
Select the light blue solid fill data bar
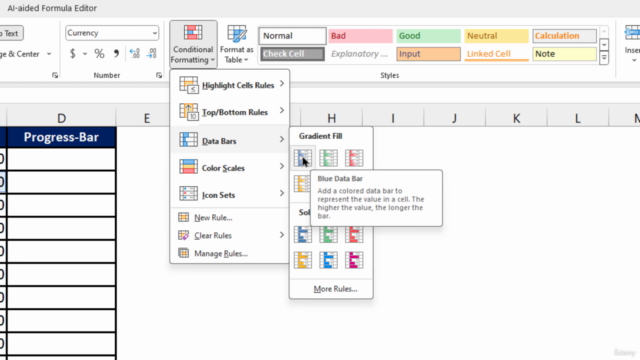[x=329, y=260]
